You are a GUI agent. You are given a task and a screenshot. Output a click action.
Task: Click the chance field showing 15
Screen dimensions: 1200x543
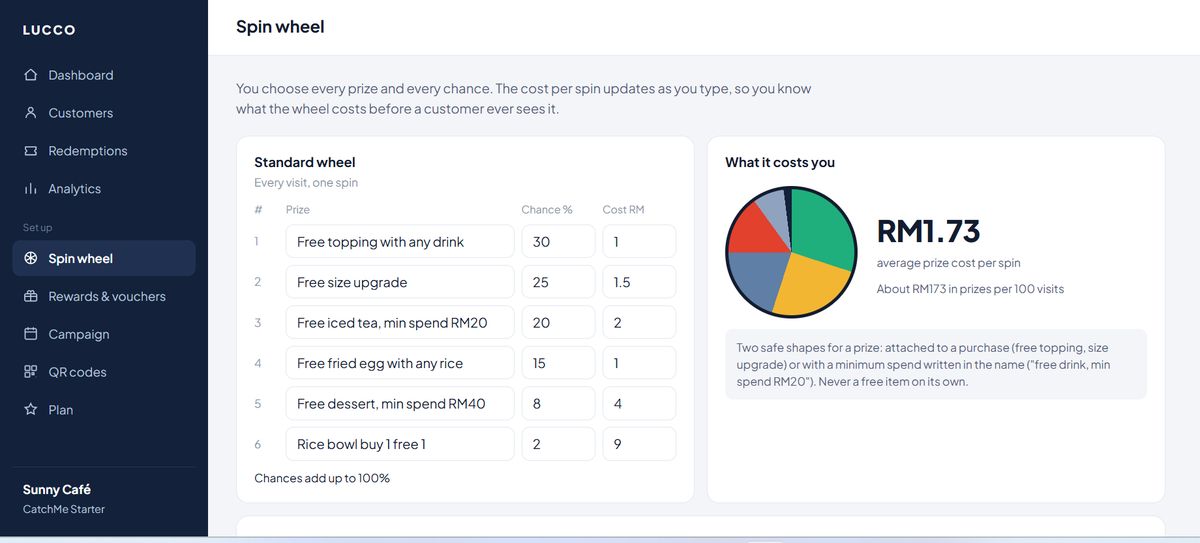[x=558, y=363]
